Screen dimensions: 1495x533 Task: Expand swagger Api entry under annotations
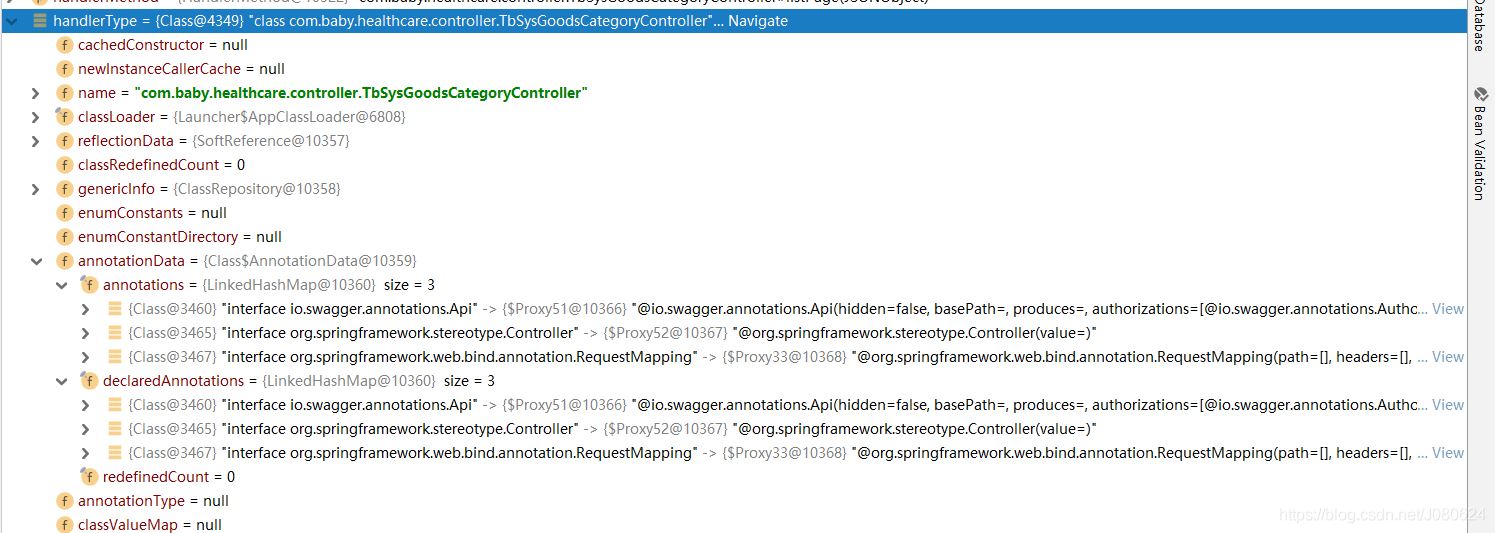point(86,309)
